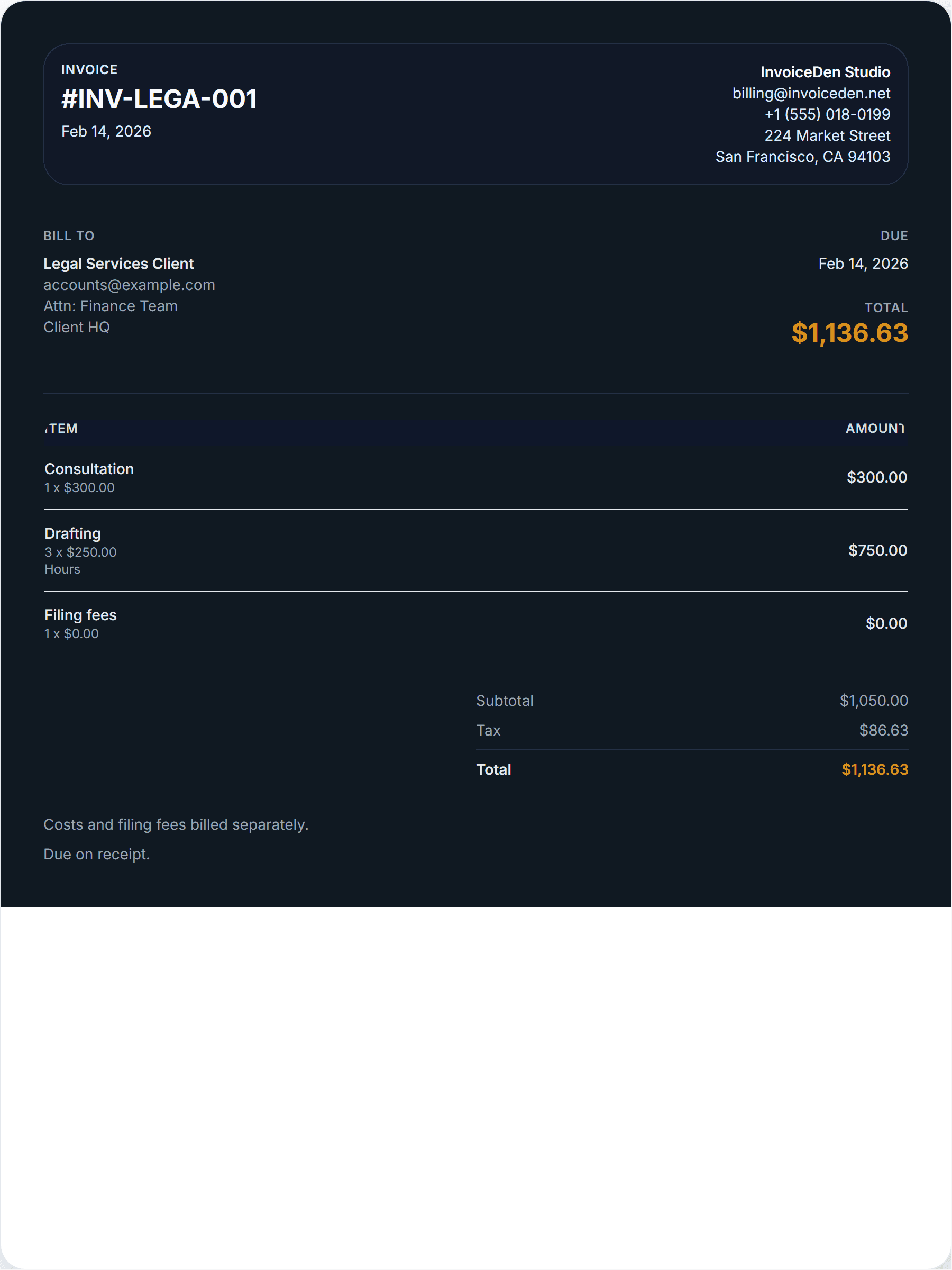Click the +1 (555) 018-0199 phone number
952x1270 pixels.
(827, 114)
